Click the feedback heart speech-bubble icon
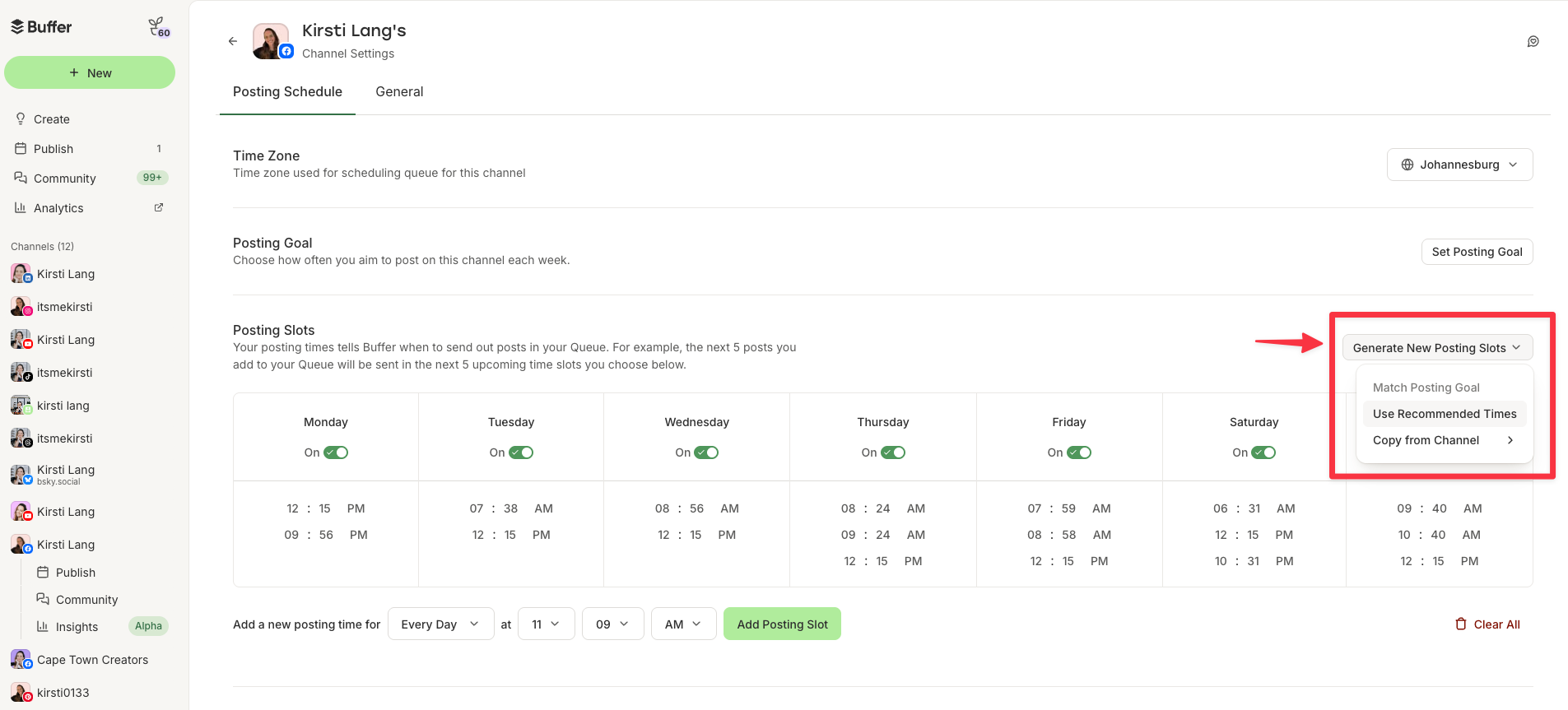The image size is (1568, 710). [x=1533, y=41]
